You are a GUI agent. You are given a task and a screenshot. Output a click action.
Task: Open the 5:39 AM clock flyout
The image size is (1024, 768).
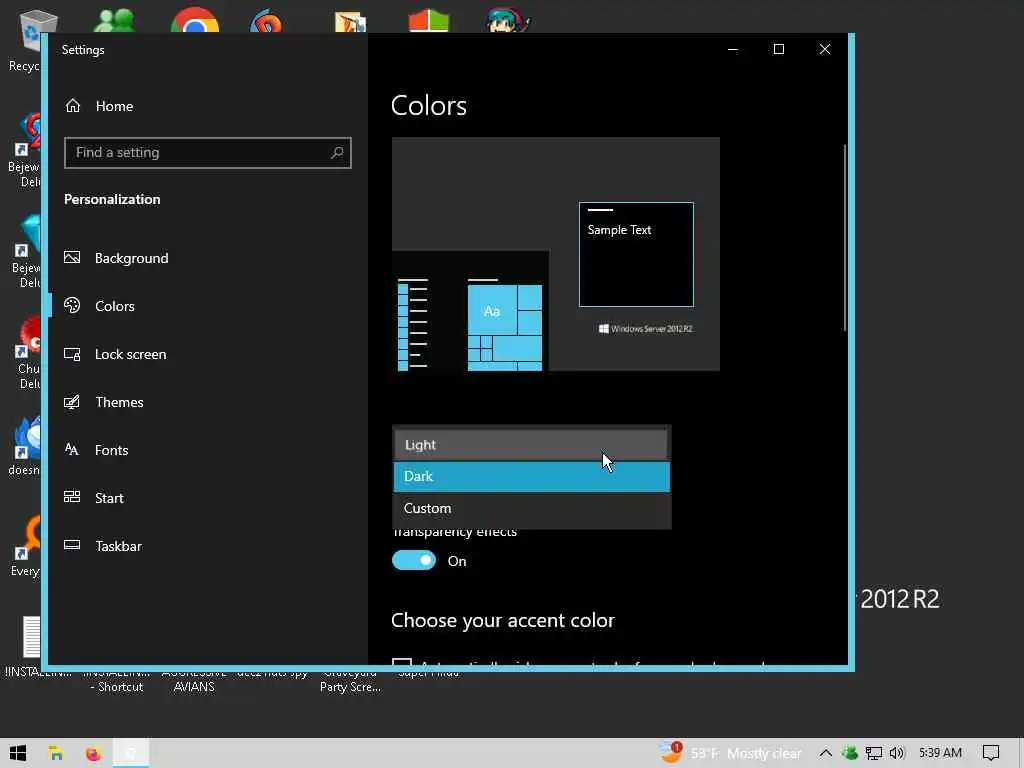940,753
